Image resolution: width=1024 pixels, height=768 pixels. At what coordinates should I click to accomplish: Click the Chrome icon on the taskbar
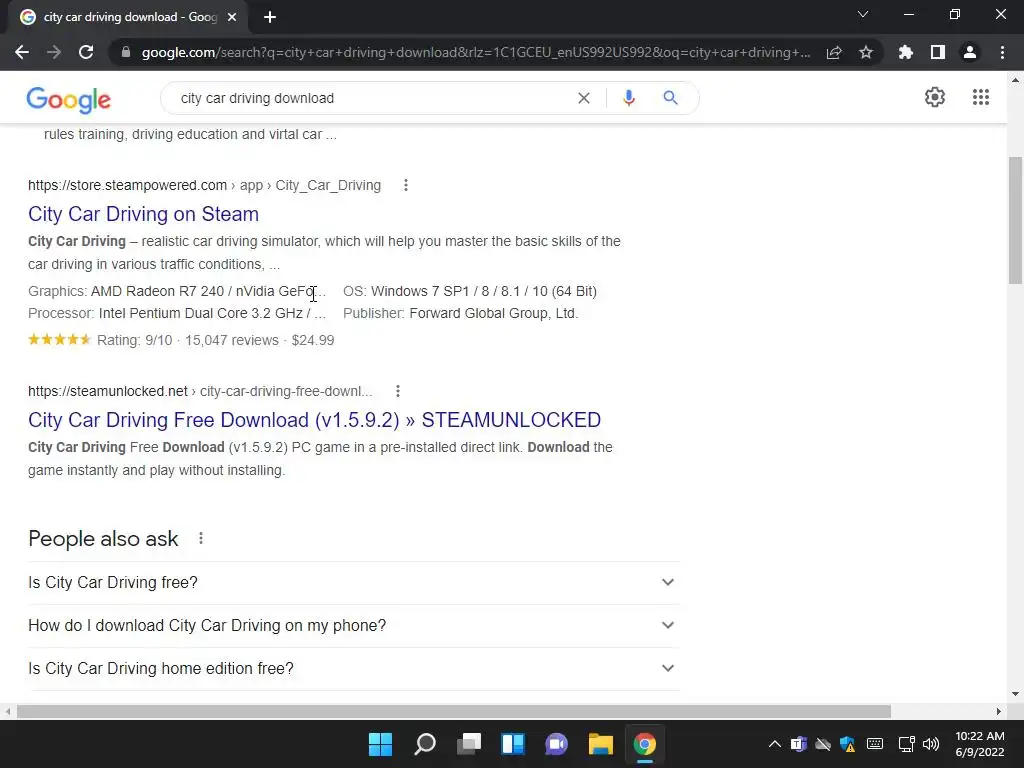pyautogui.click(x=645, y=744)
